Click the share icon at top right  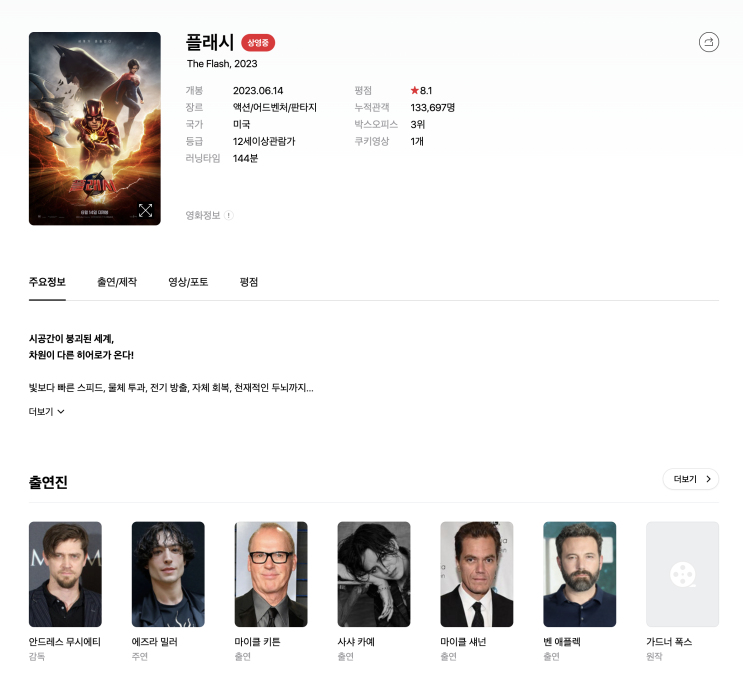click(x=708, y=42)
